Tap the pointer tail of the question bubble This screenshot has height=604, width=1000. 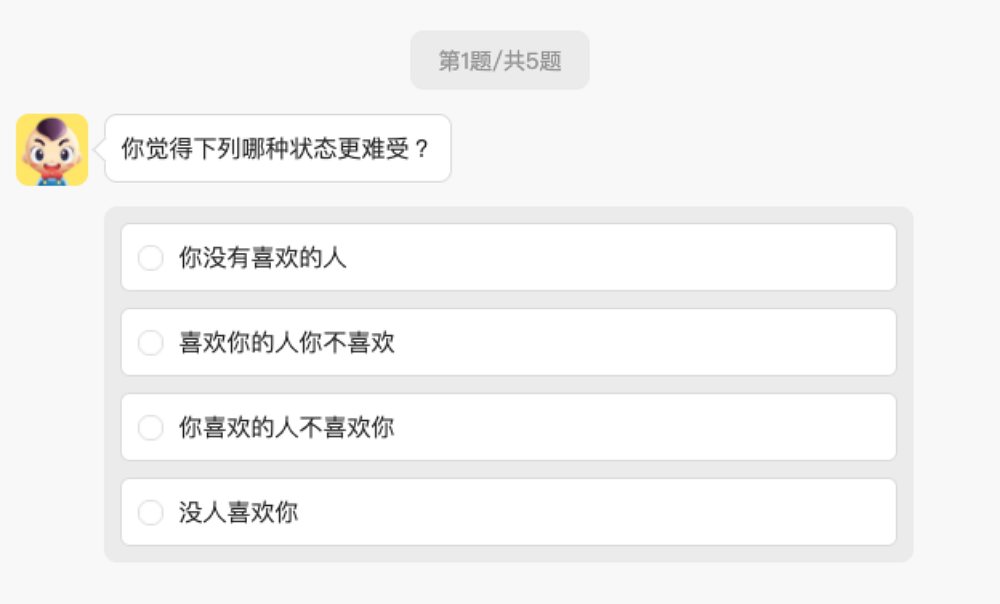(100, 149)
